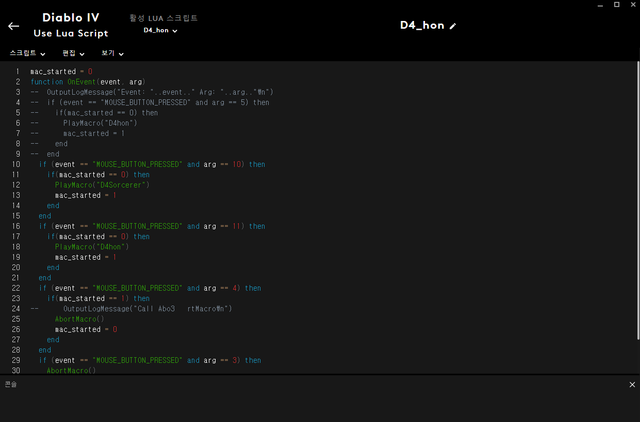Close the G HUB window
Screen dimensions: 640x422
coord(633,4)
